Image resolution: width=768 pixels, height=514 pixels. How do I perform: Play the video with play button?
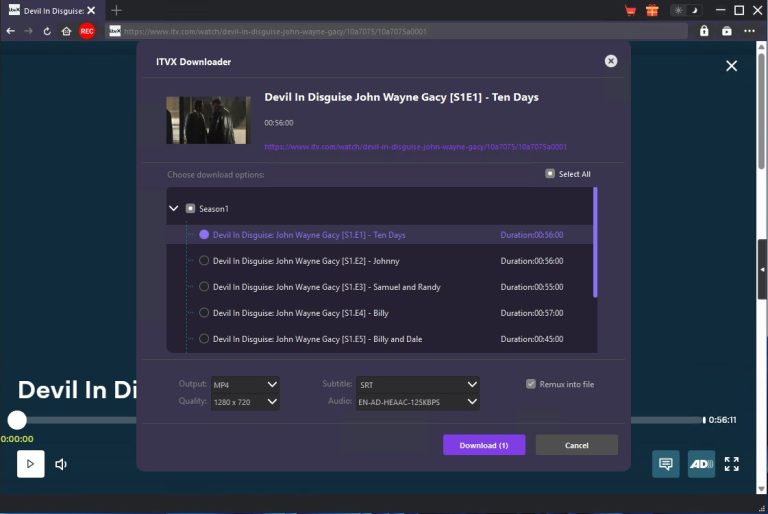tap(30, 464)
